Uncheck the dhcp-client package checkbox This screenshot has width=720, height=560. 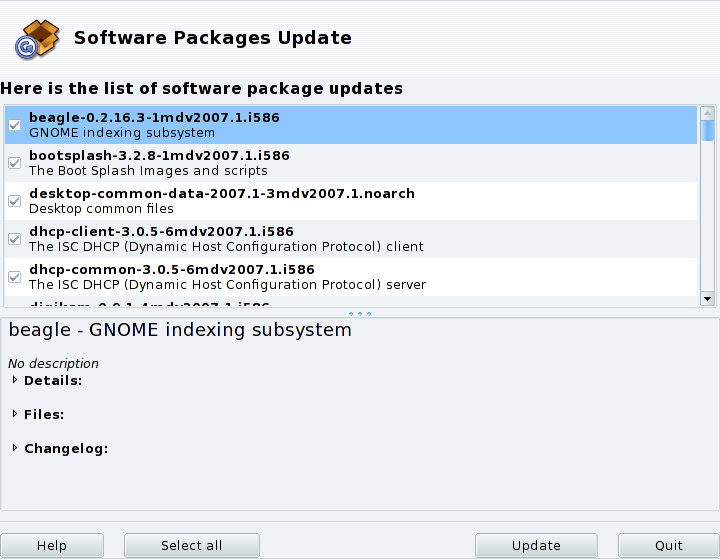pos(15,239)
